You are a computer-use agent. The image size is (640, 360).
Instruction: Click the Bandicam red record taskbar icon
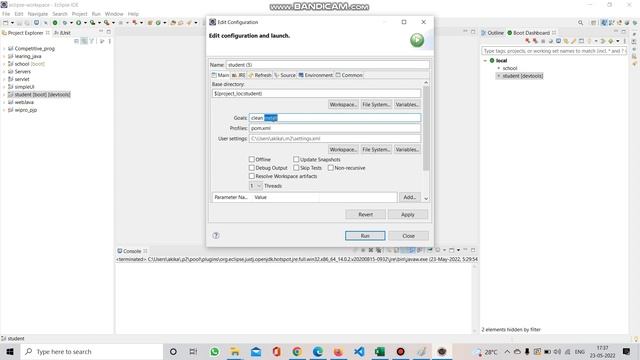(400, 351)
